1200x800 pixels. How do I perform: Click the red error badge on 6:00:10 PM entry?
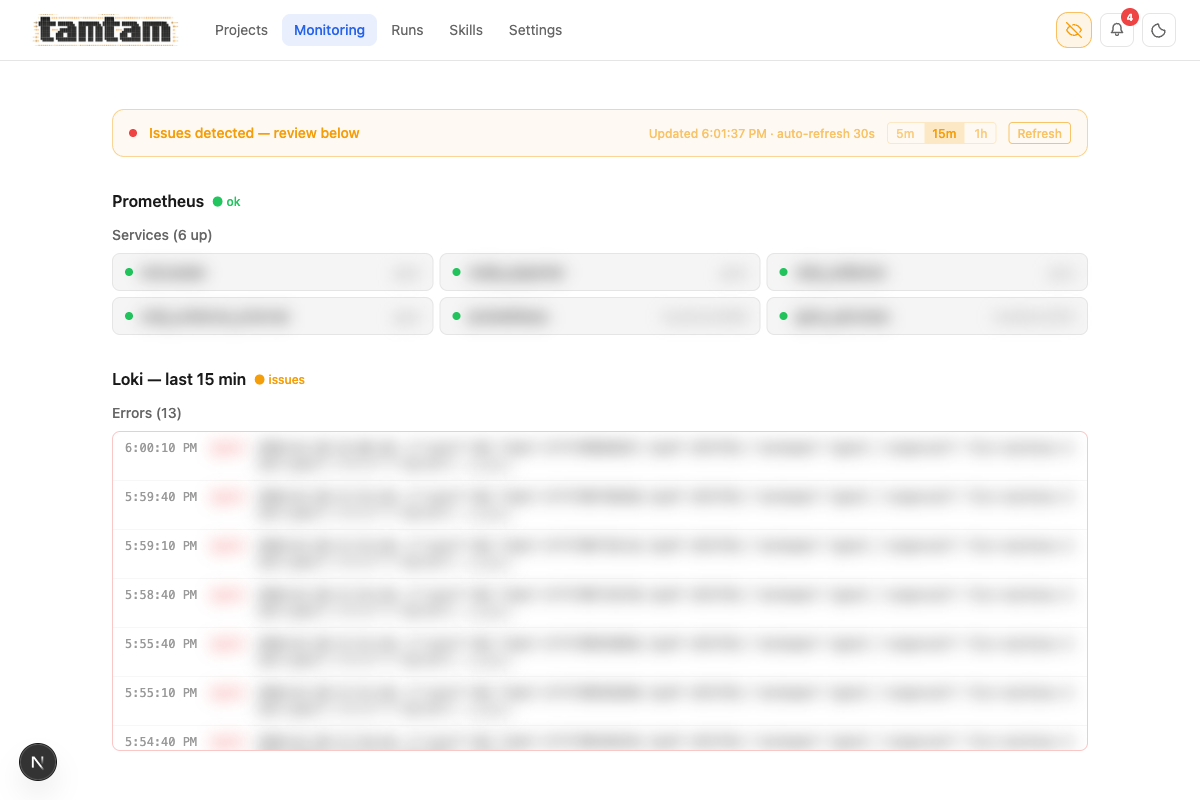coord(226,448)
